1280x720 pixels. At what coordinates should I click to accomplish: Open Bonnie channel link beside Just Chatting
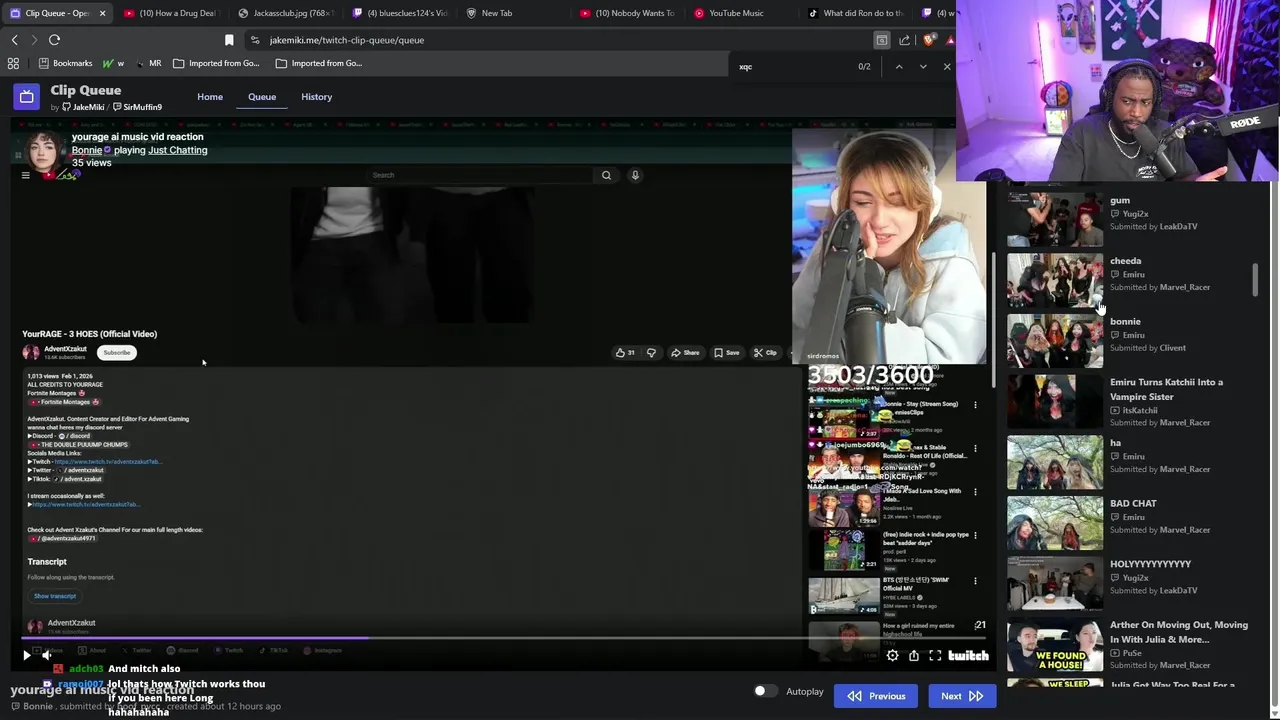coord(87,150)
